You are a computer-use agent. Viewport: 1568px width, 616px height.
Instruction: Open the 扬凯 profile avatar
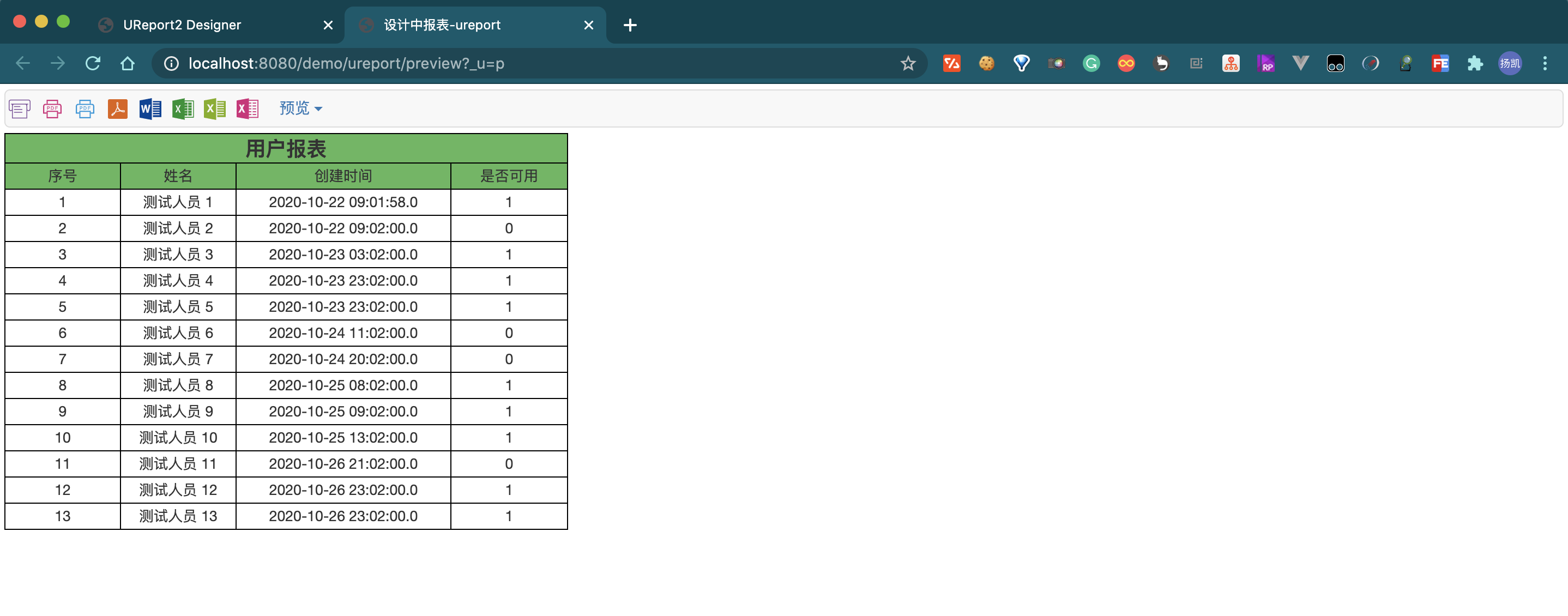(x=1510, y=63)
